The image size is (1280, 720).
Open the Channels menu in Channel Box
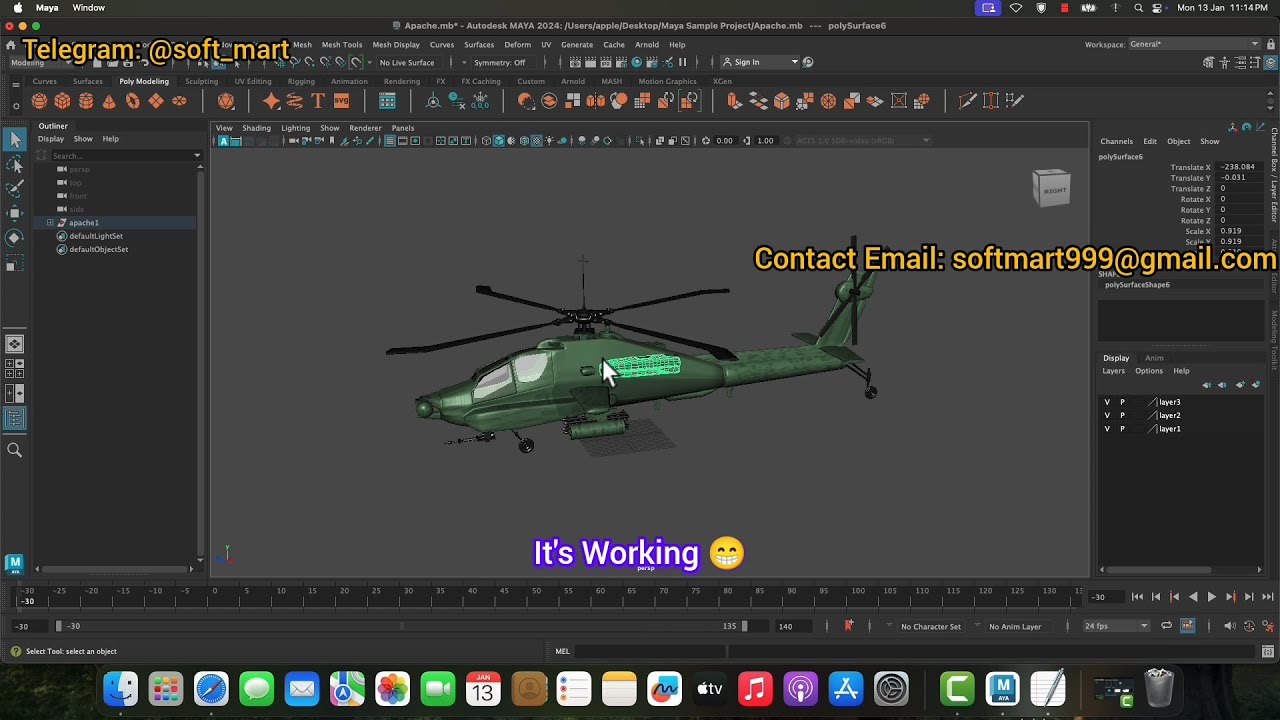click(1116, 141)
